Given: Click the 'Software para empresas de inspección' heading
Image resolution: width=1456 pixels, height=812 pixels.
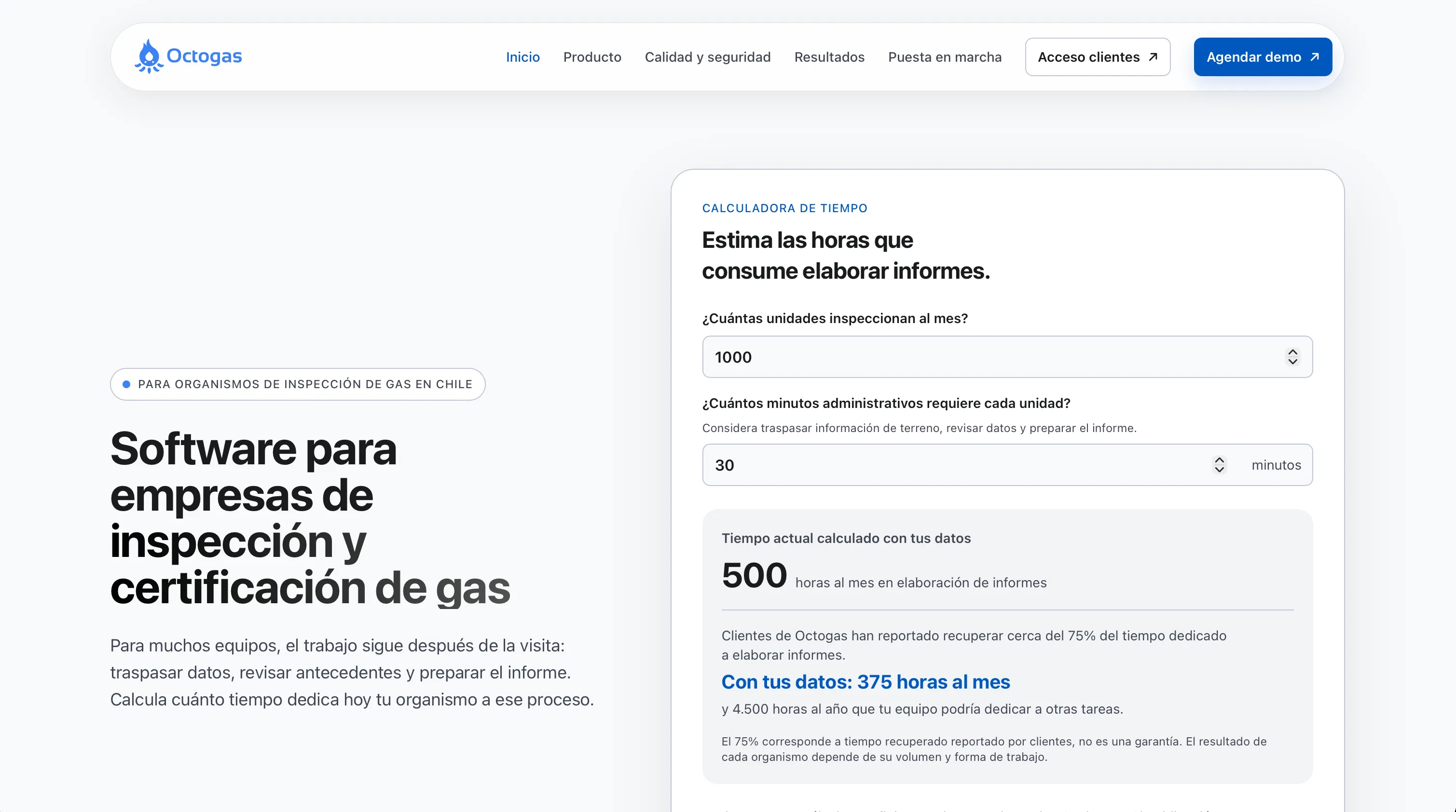Looking at the screenshot, I should click(x=310, y=518).
